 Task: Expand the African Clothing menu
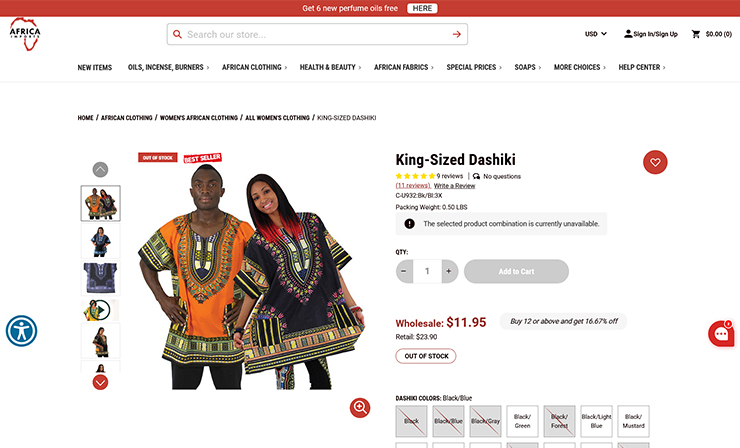point(254,68)
